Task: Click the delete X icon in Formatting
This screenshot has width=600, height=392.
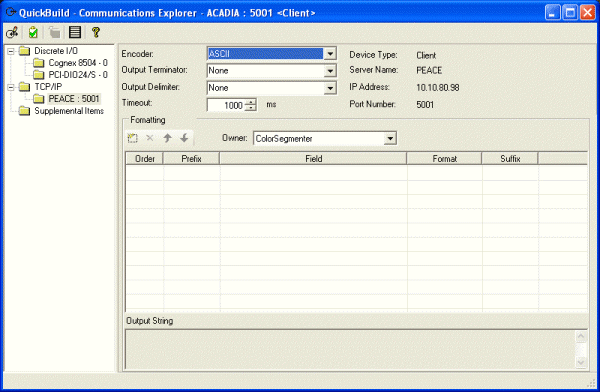Action: tap(150, 138)
